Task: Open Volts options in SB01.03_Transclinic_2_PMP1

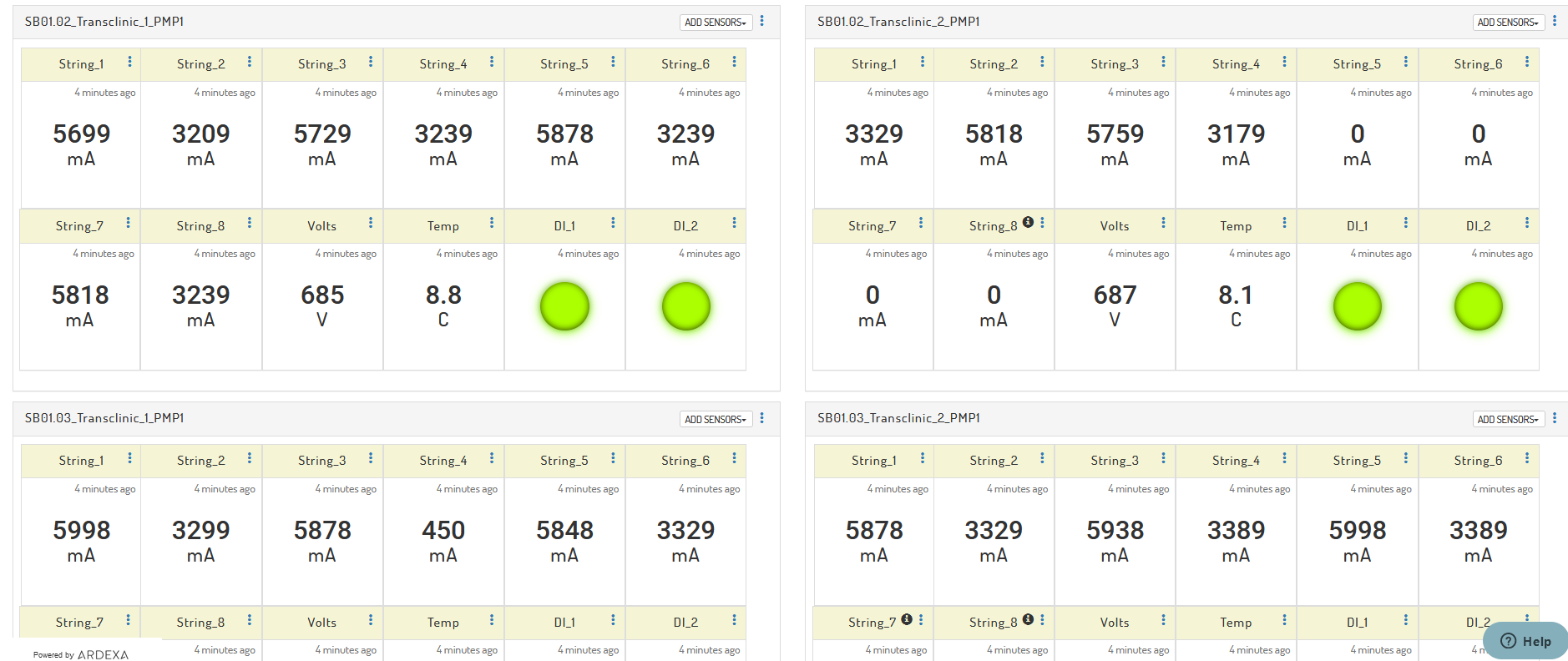Action: tap(1163, 620)
